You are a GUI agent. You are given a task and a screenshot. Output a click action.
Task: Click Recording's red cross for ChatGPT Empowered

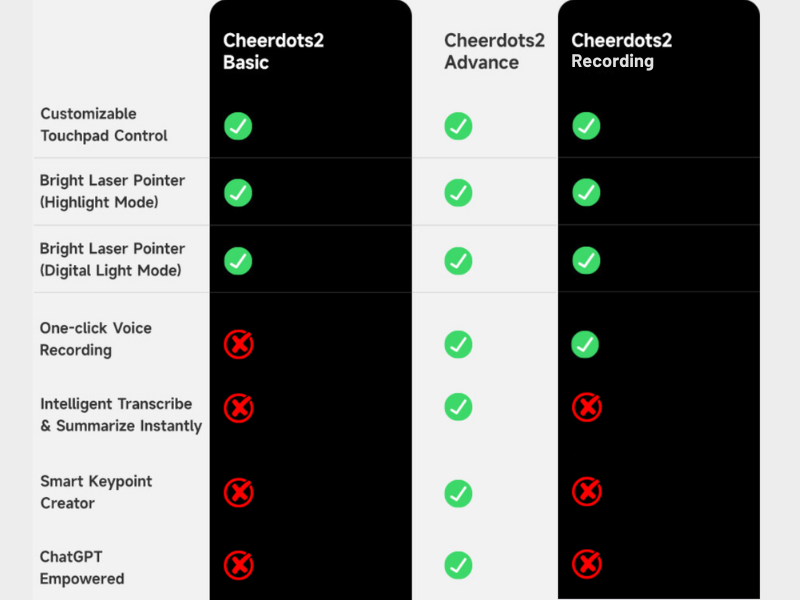pyautogui.click(x=586, y=565)
